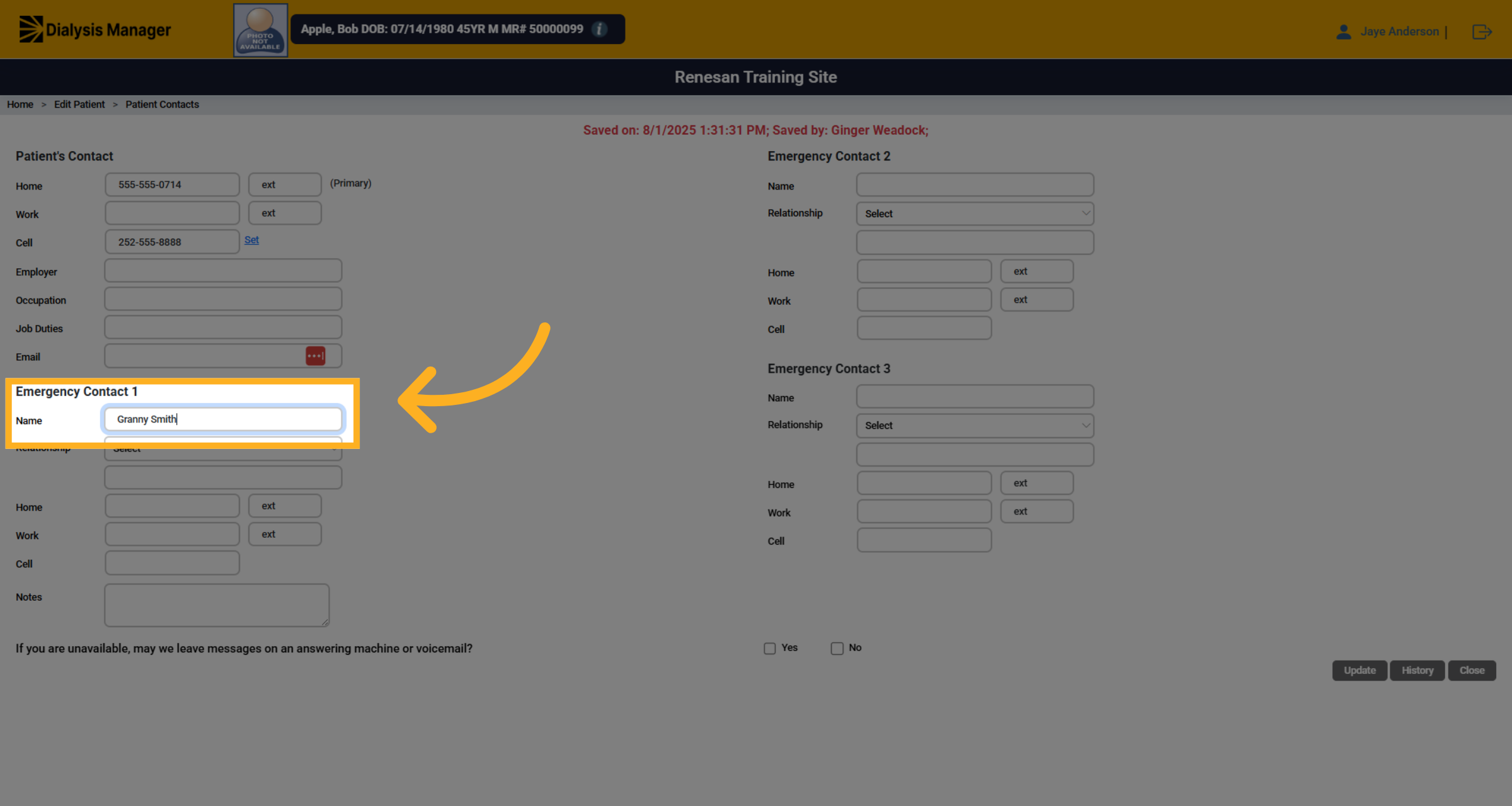Click the logout icon at top right

pyautogui.click(x=1482, y=31)
